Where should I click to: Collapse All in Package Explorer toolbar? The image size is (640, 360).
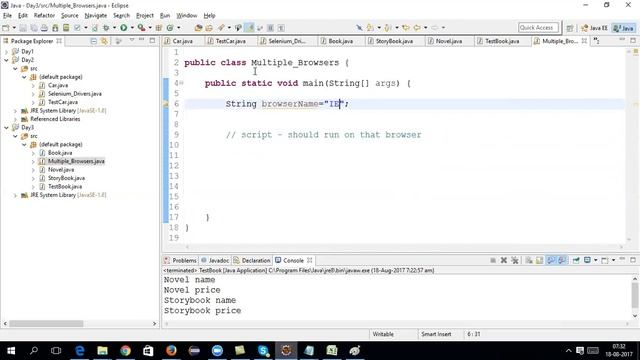[94, 41]
